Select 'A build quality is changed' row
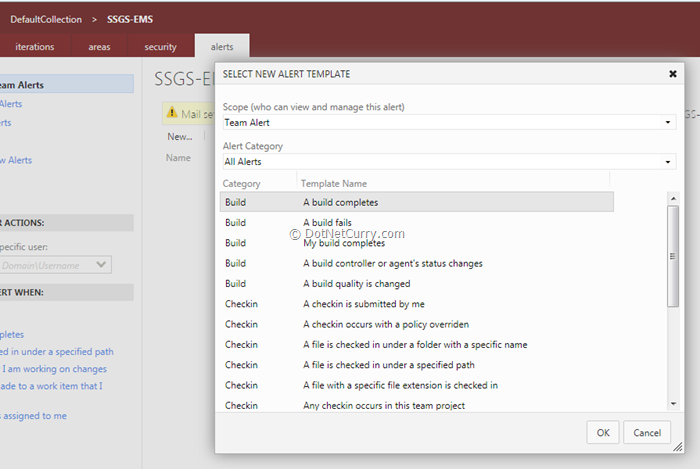 417,283
